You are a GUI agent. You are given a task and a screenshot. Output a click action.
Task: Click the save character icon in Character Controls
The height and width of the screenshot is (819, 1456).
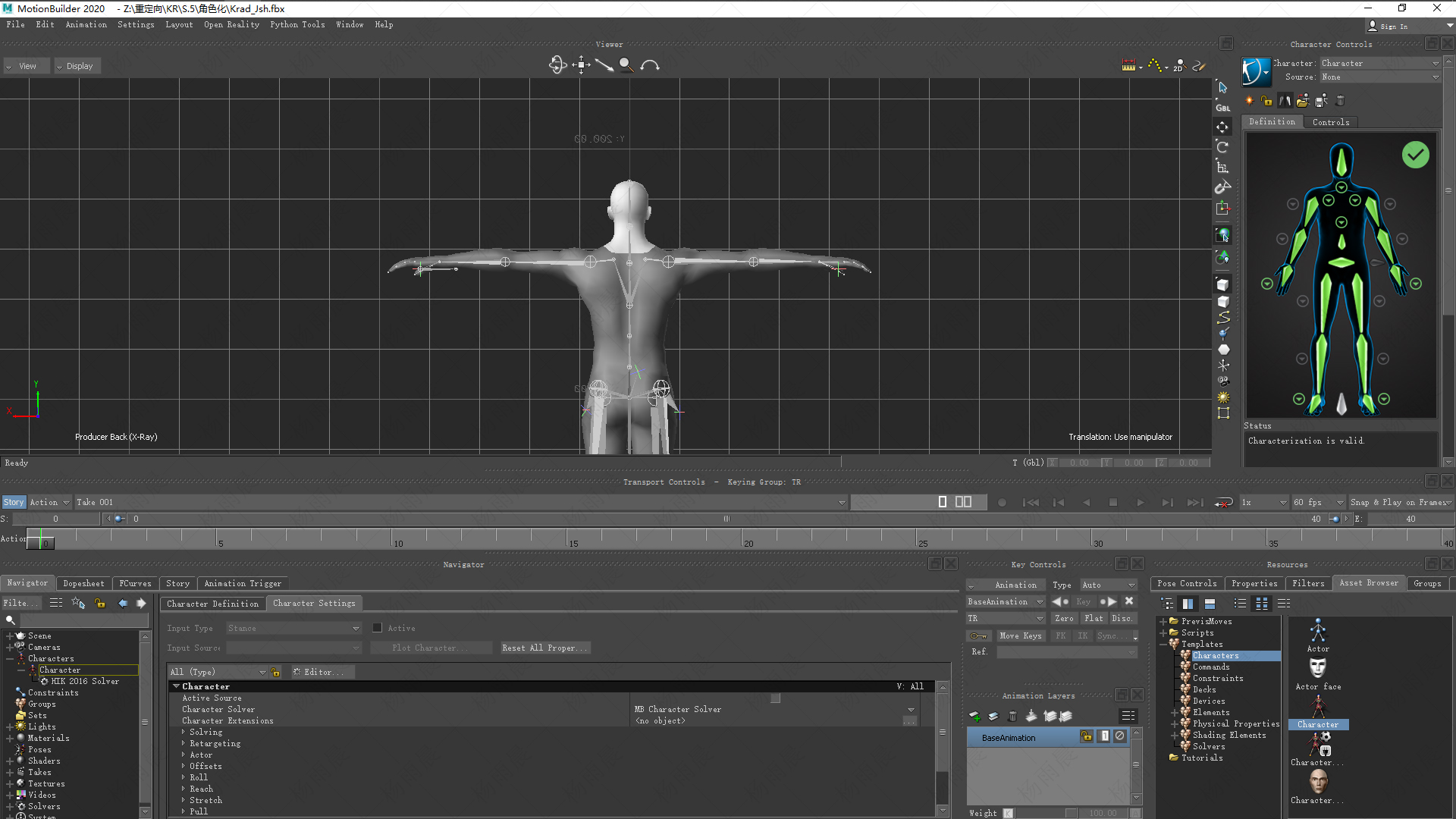(x=1321, y=100)
